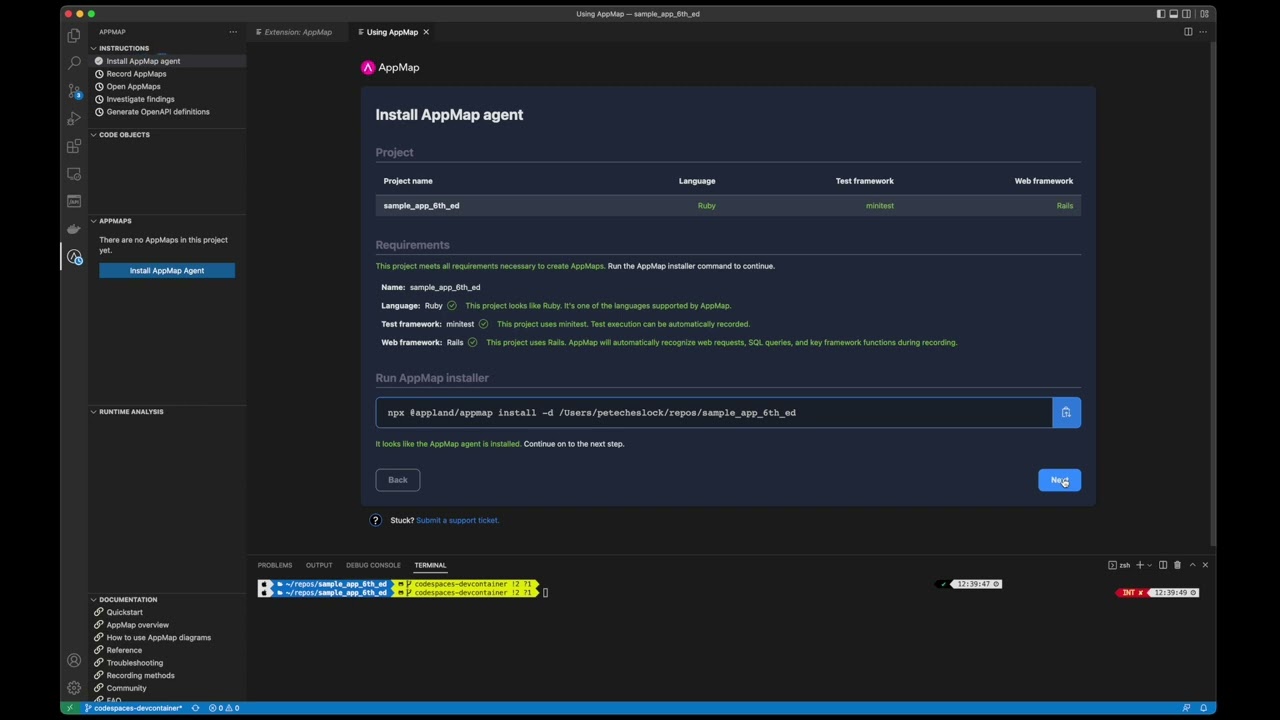Screen dimensions: 1280x720
Task: Open the Problems panel tab
Action: point(275,565)
